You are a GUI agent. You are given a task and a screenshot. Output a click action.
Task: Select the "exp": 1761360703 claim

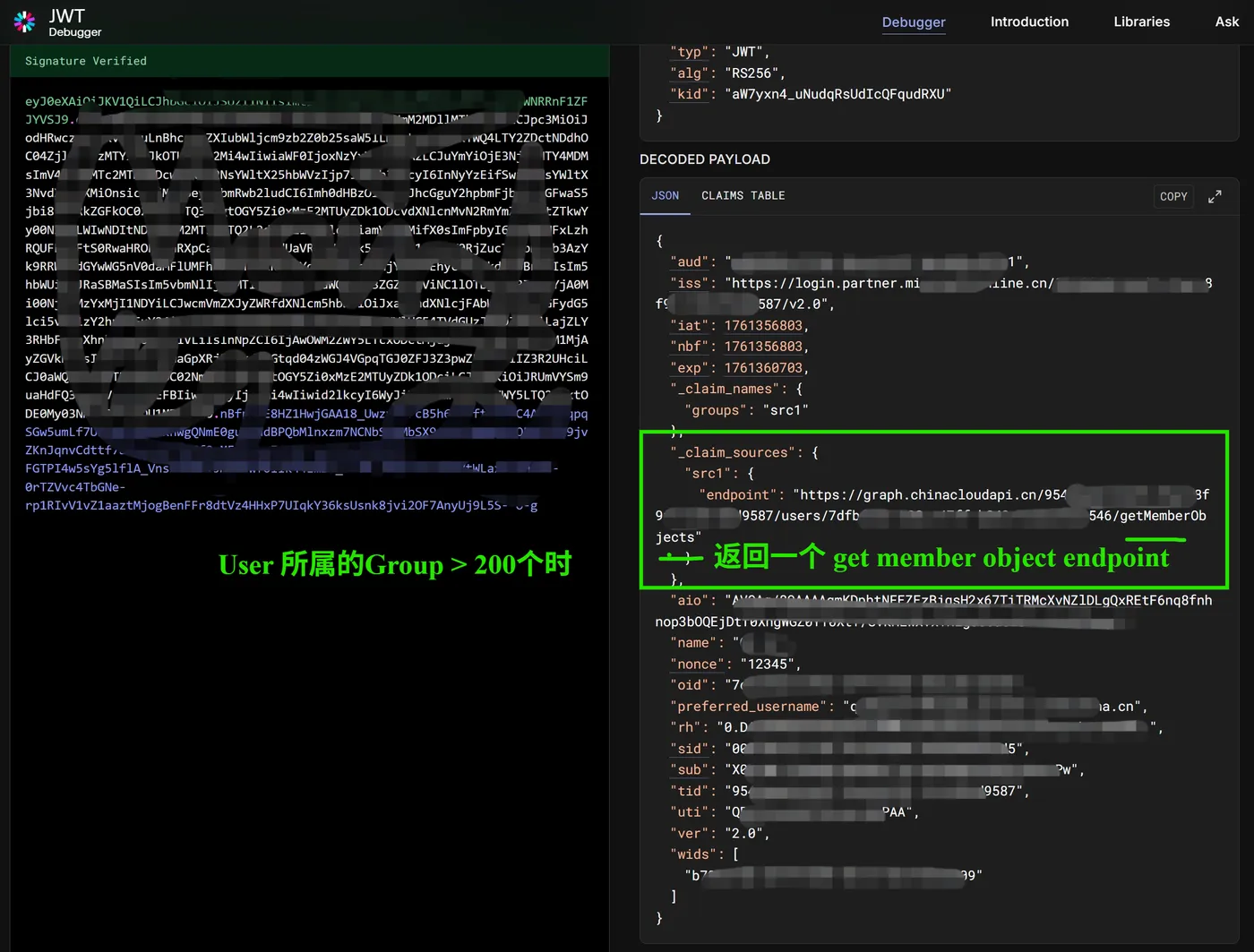tap(739, 368)
